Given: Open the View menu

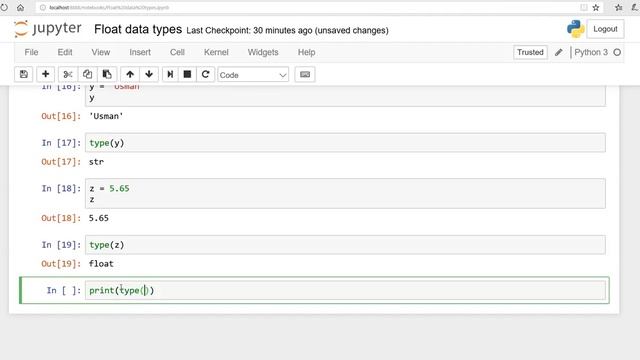Looking at the screenshot, I should [x=101, y=52].
